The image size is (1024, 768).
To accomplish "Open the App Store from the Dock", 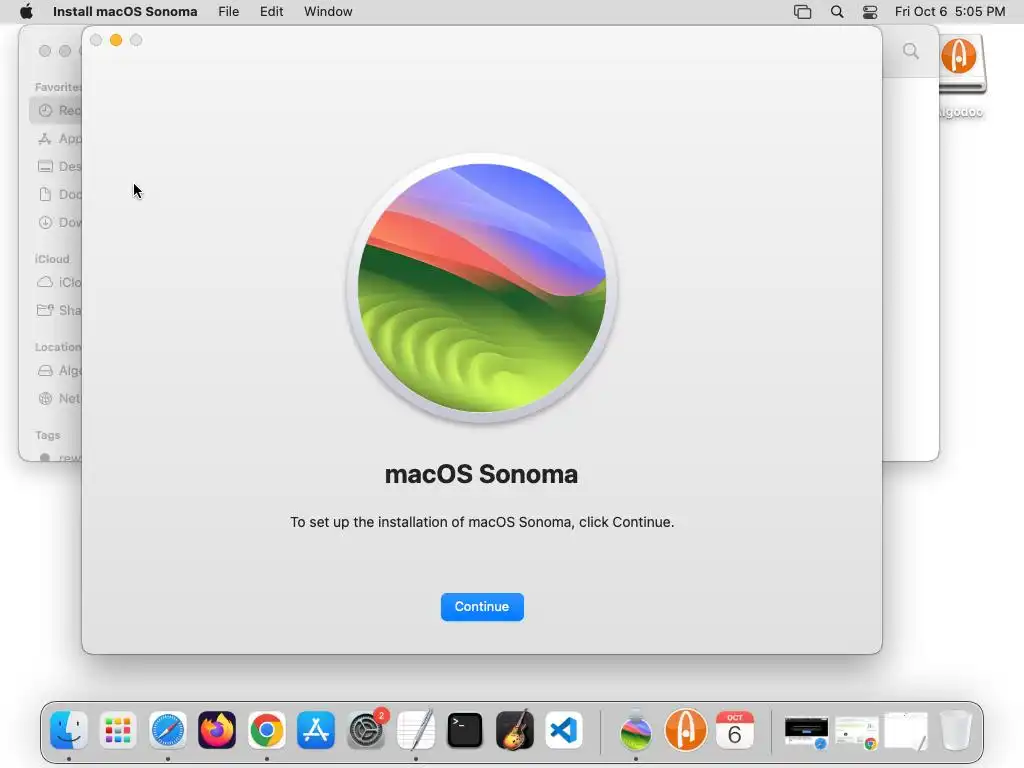I will coord(316,730).
